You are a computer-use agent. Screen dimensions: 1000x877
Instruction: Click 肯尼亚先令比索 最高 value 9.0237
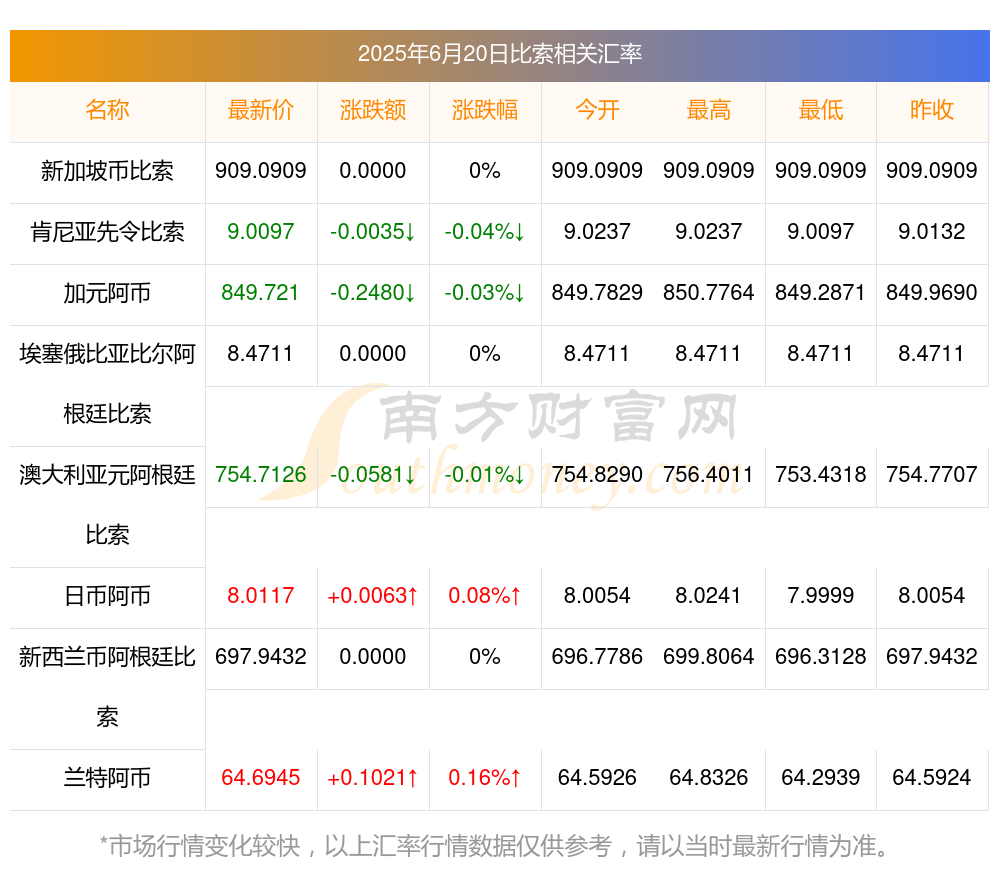pos(709,232)
